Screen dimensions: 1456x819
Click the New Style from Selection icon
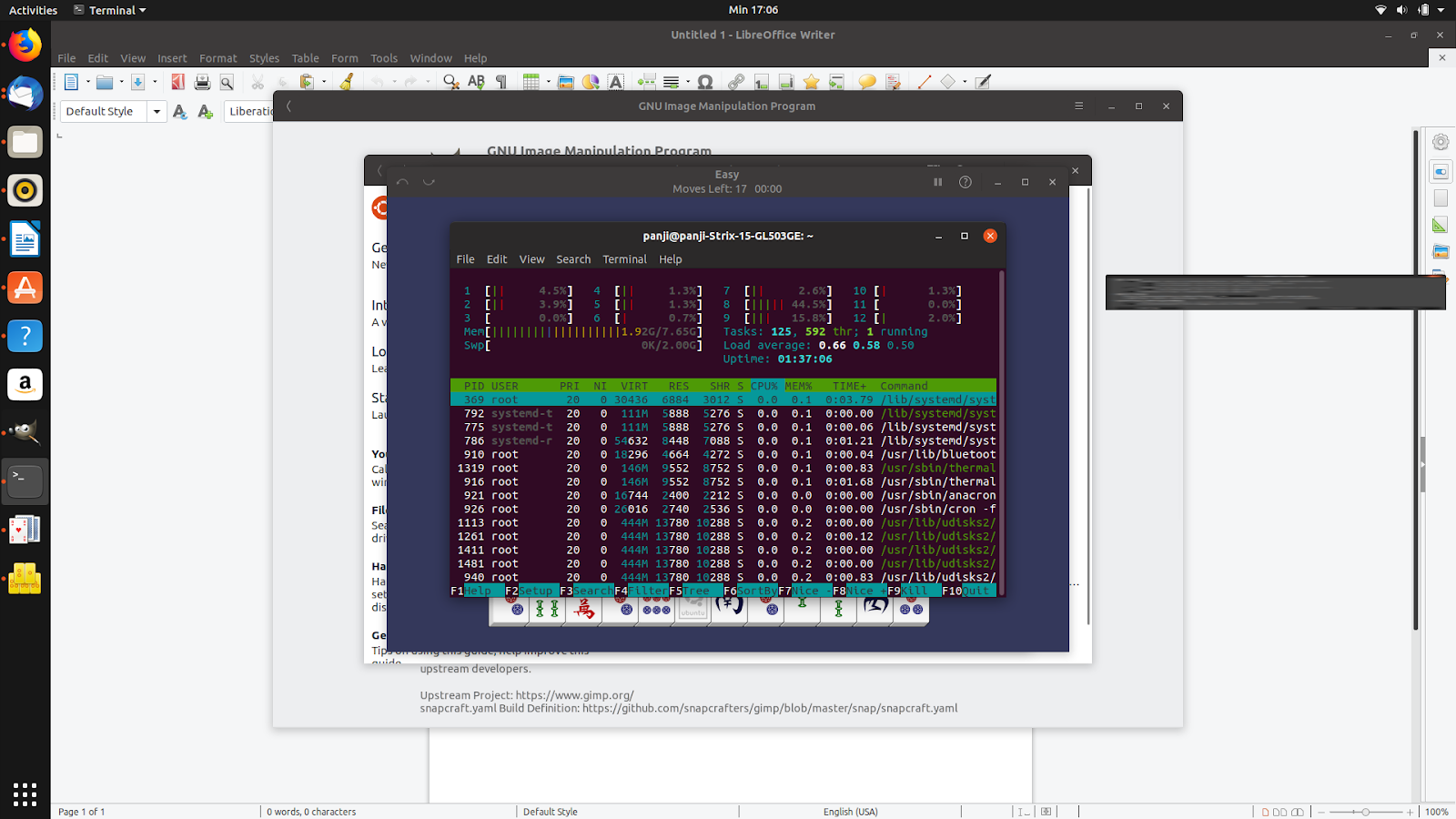click(206, 111)
